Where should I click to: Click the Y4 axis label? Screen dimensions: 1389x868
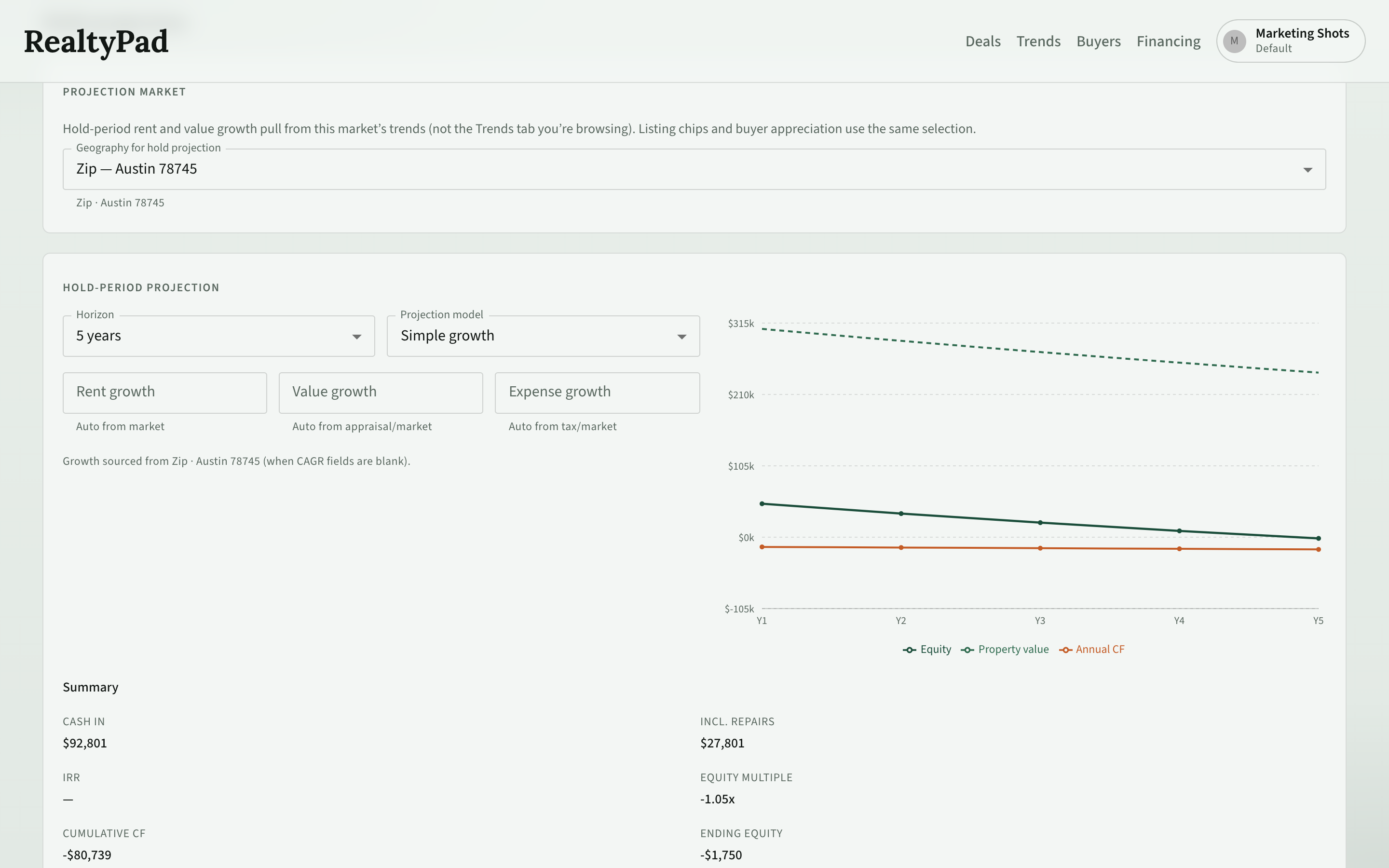[1179, 621]
